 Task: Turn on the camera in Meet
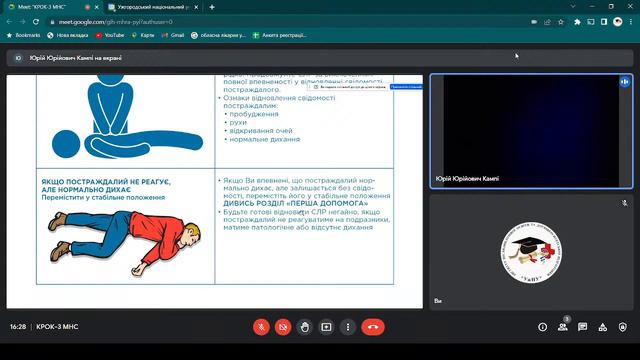point(283,327)
